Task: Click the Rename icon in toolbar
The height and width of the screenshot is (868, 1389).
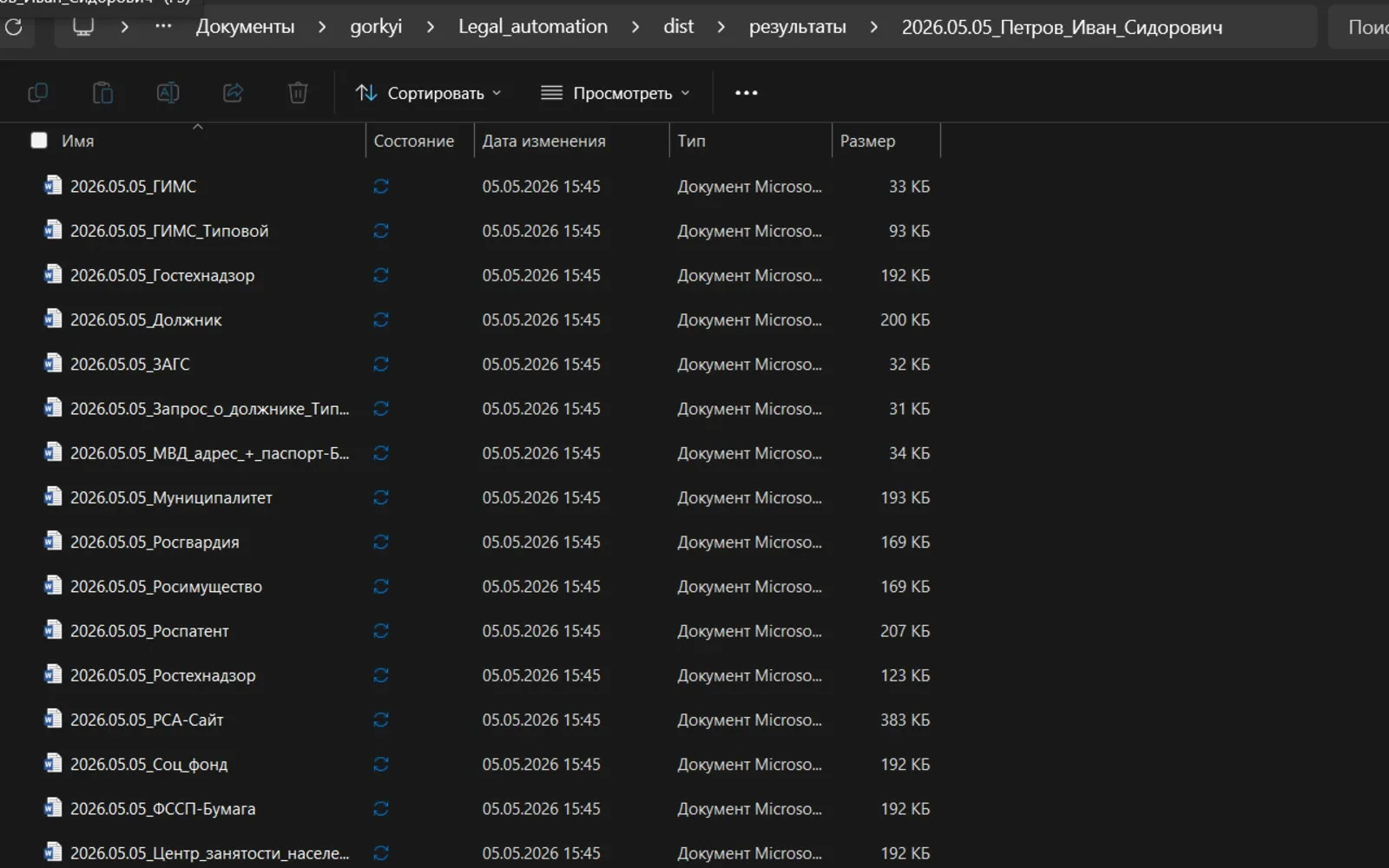Action: (x=168, y=93)
